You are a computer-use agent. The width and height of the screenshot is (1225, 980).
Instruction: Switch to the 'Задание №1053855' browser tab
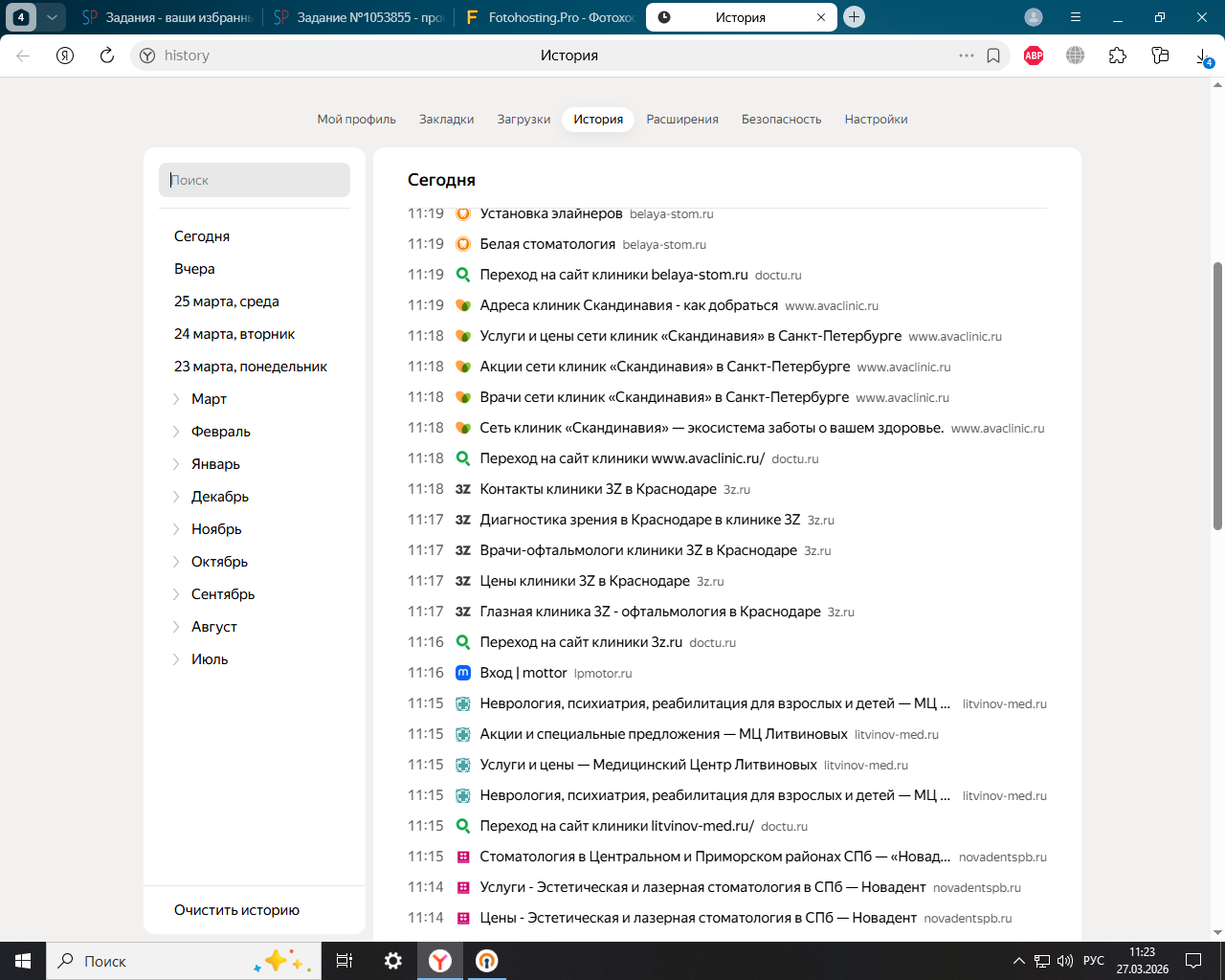click(359, 17)
